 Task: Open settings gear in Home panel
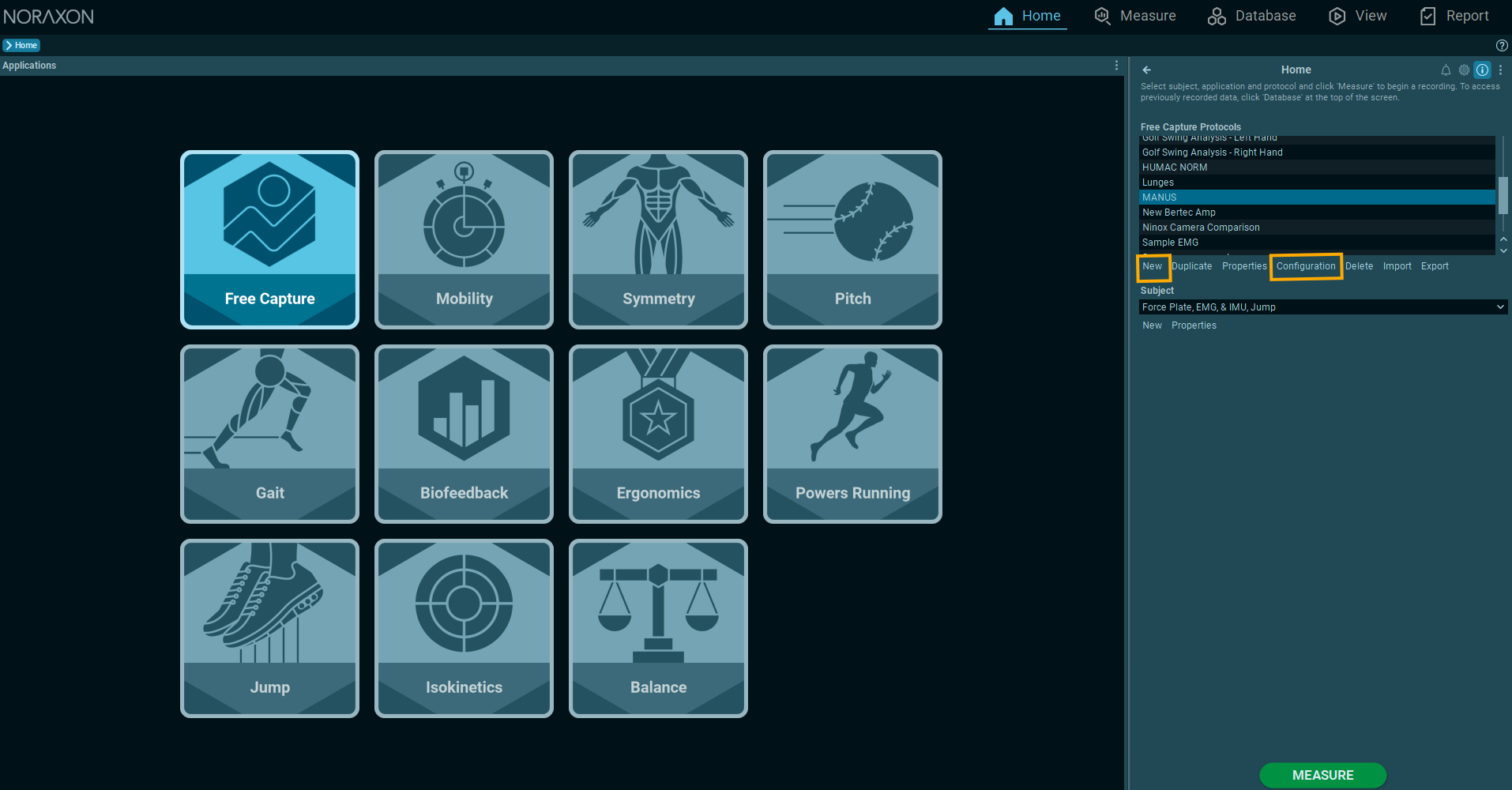point(1464,70)
